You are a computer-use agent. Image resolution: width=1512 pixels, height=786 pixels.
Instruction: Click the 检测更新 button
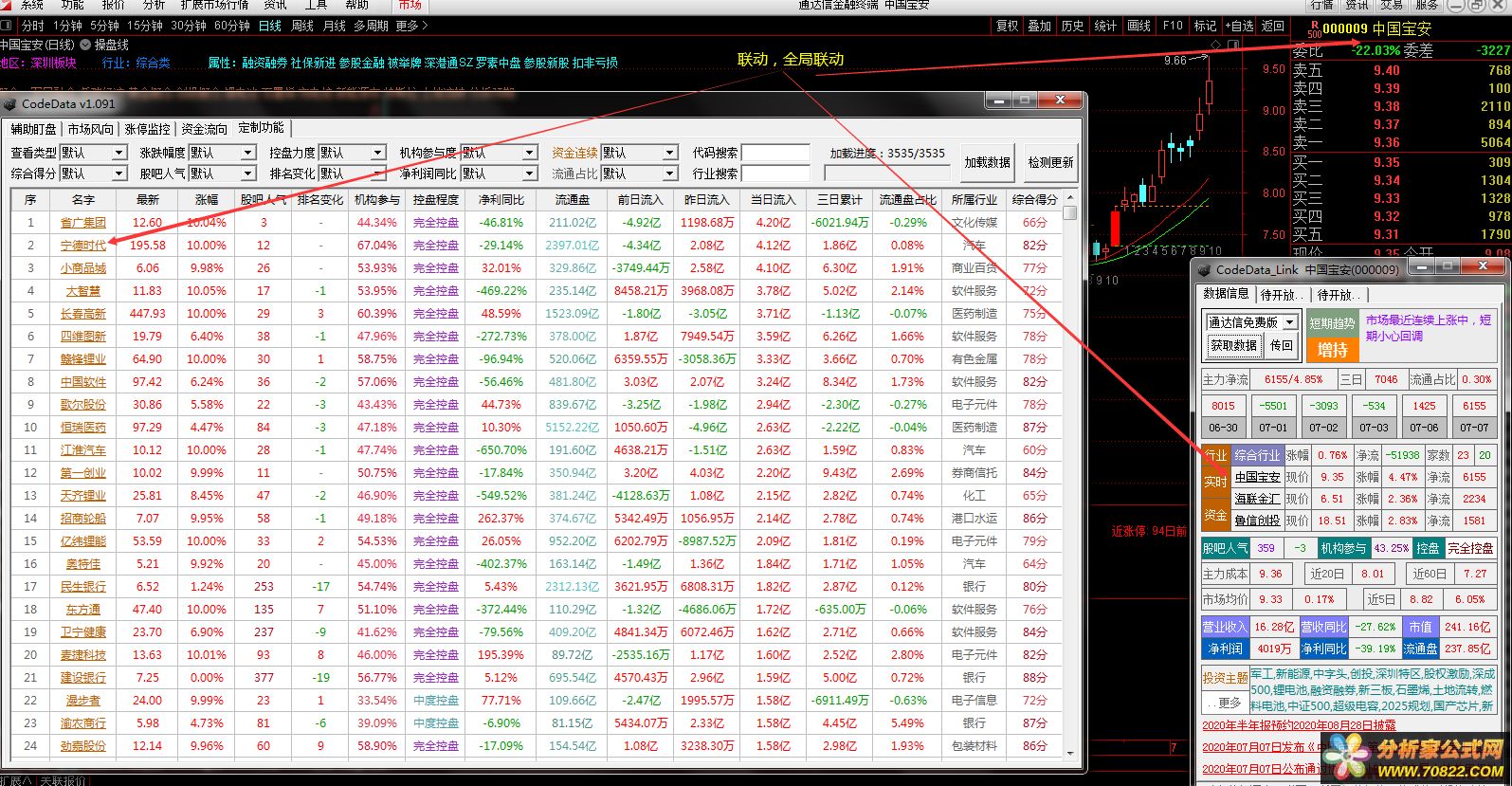click(x=1050, y=162)
